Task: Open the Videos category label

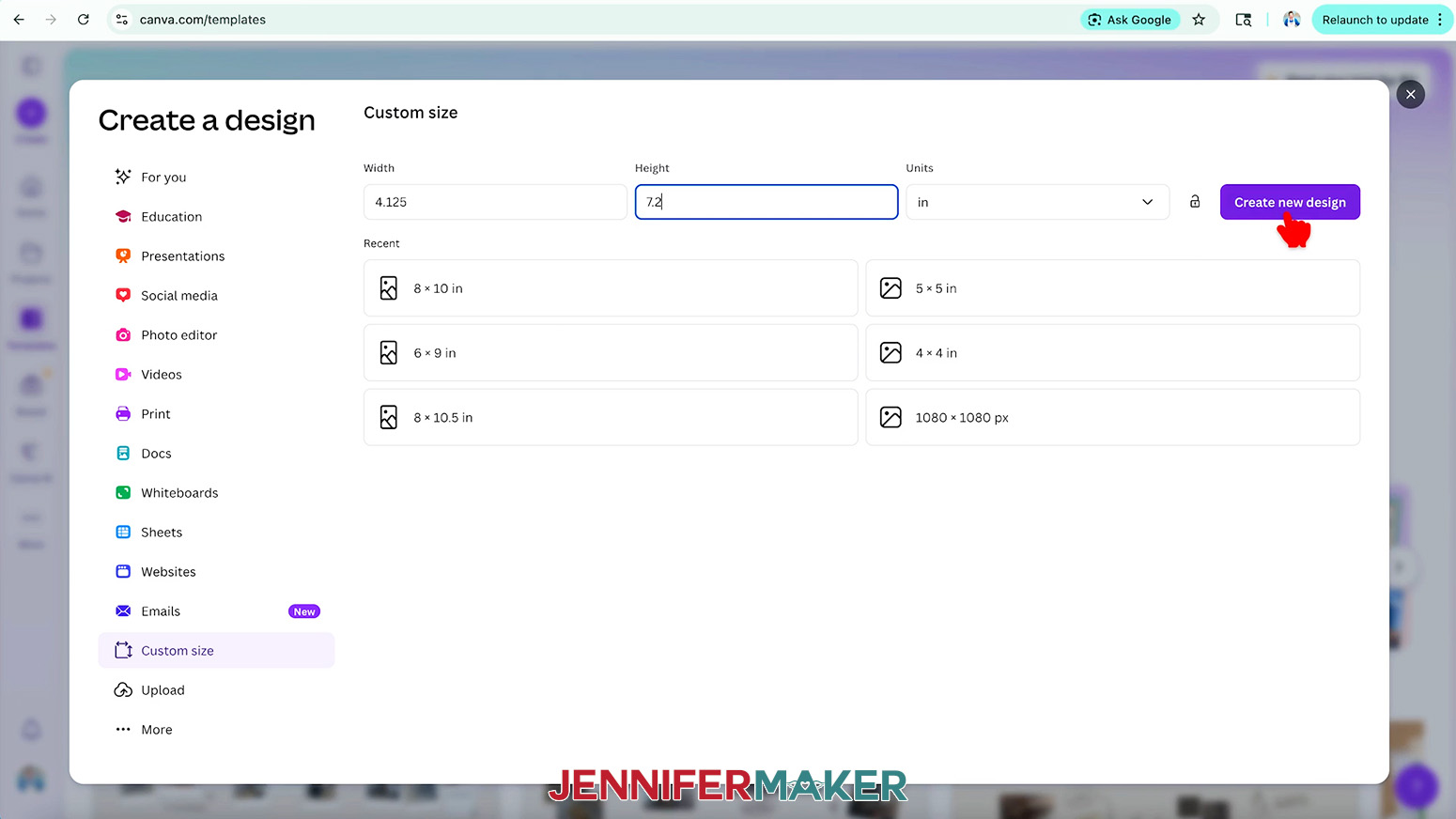Action: coord(162,374)
